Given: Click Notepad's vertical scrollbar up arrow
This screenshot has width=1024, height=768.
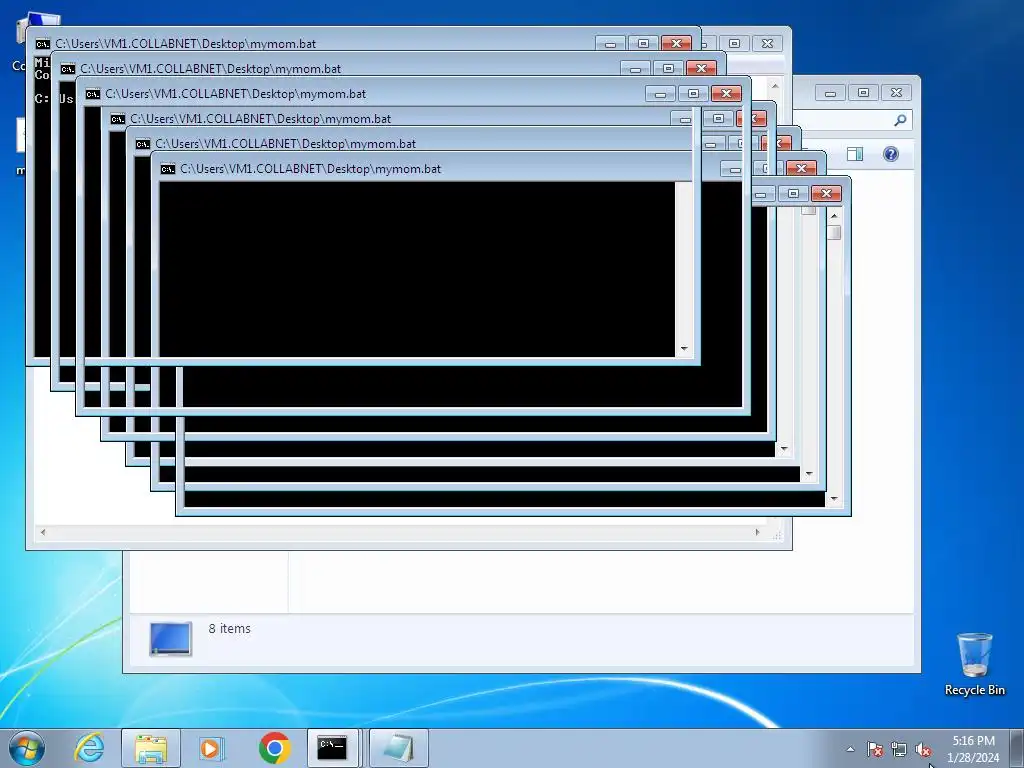Looking at the screenshot, I should [x=775, y=86].
